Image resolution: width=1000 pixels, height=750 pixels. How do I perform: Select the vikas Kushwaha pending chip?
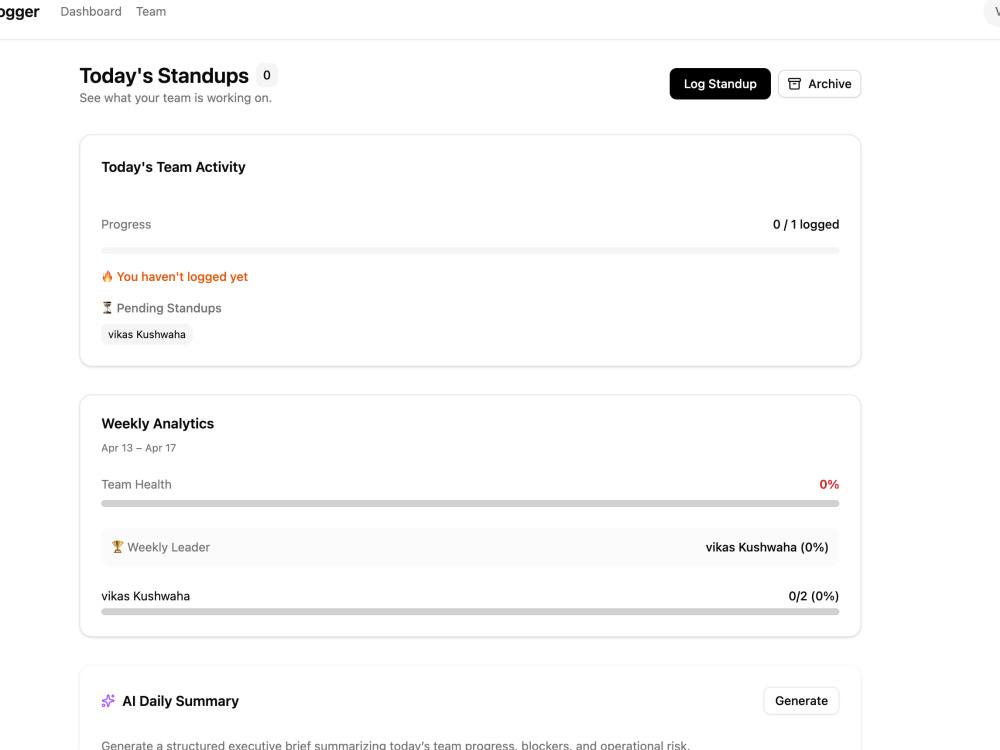click(x=147, y=334)
